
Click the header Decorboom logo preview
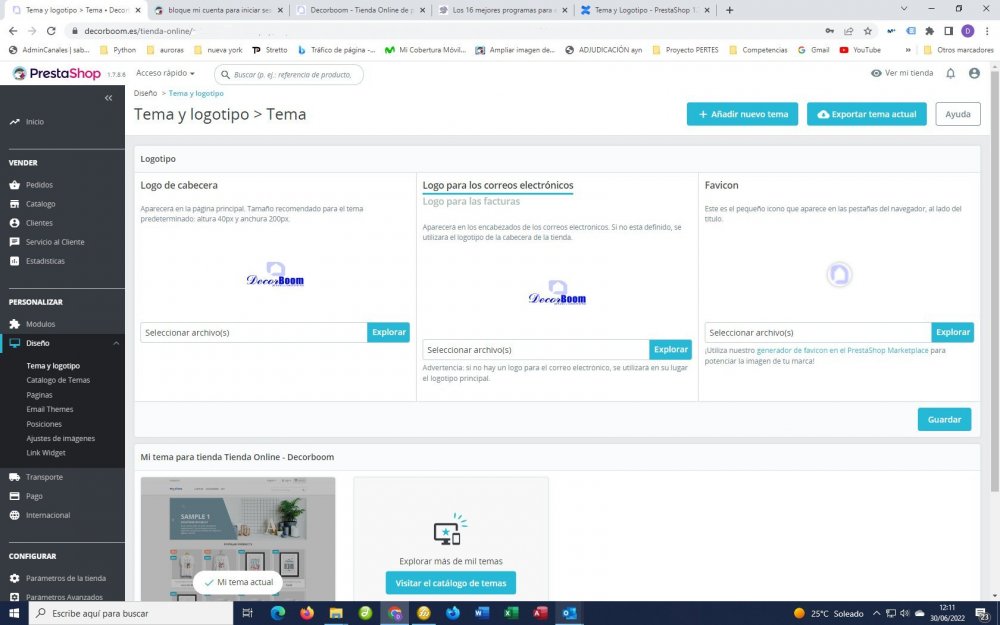275,275
